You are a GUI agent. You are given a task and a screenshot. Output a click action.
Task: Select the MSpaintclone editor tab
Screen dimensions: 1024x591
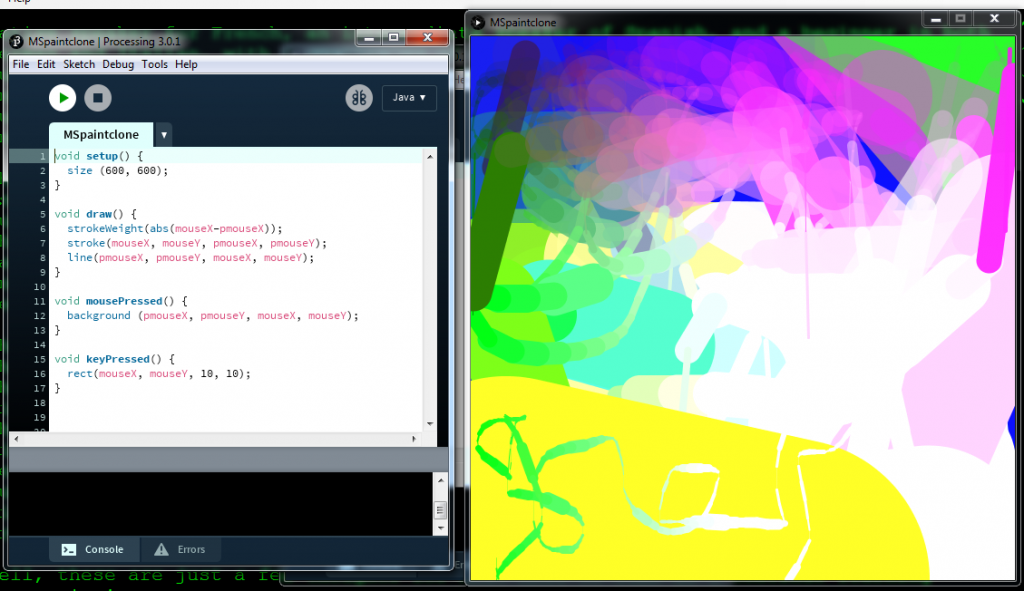pos(101,135)
